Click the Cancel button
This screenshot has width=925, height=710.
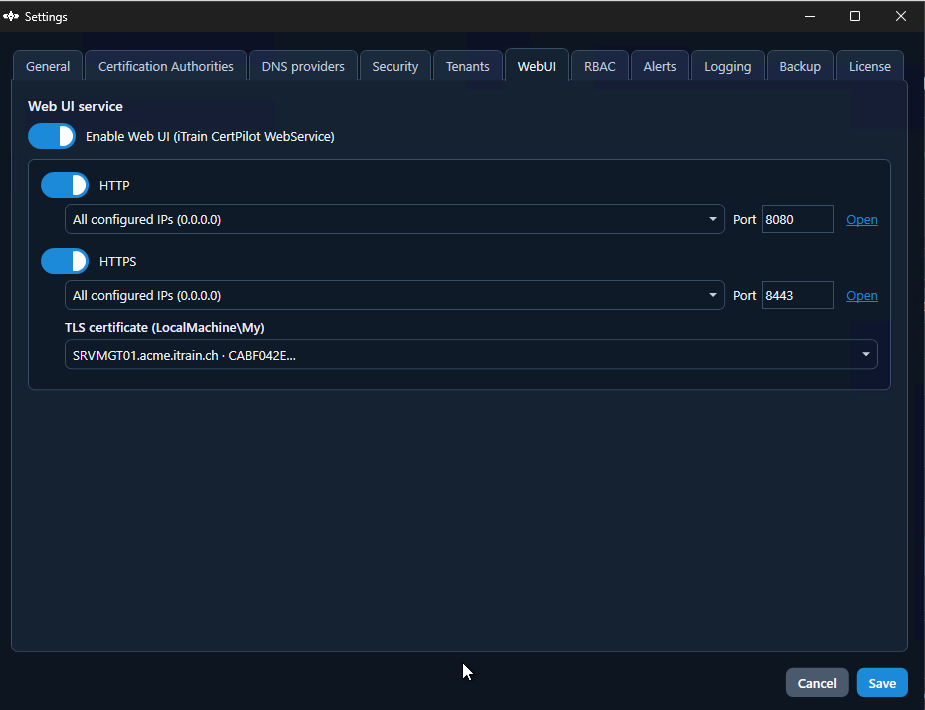817,683
